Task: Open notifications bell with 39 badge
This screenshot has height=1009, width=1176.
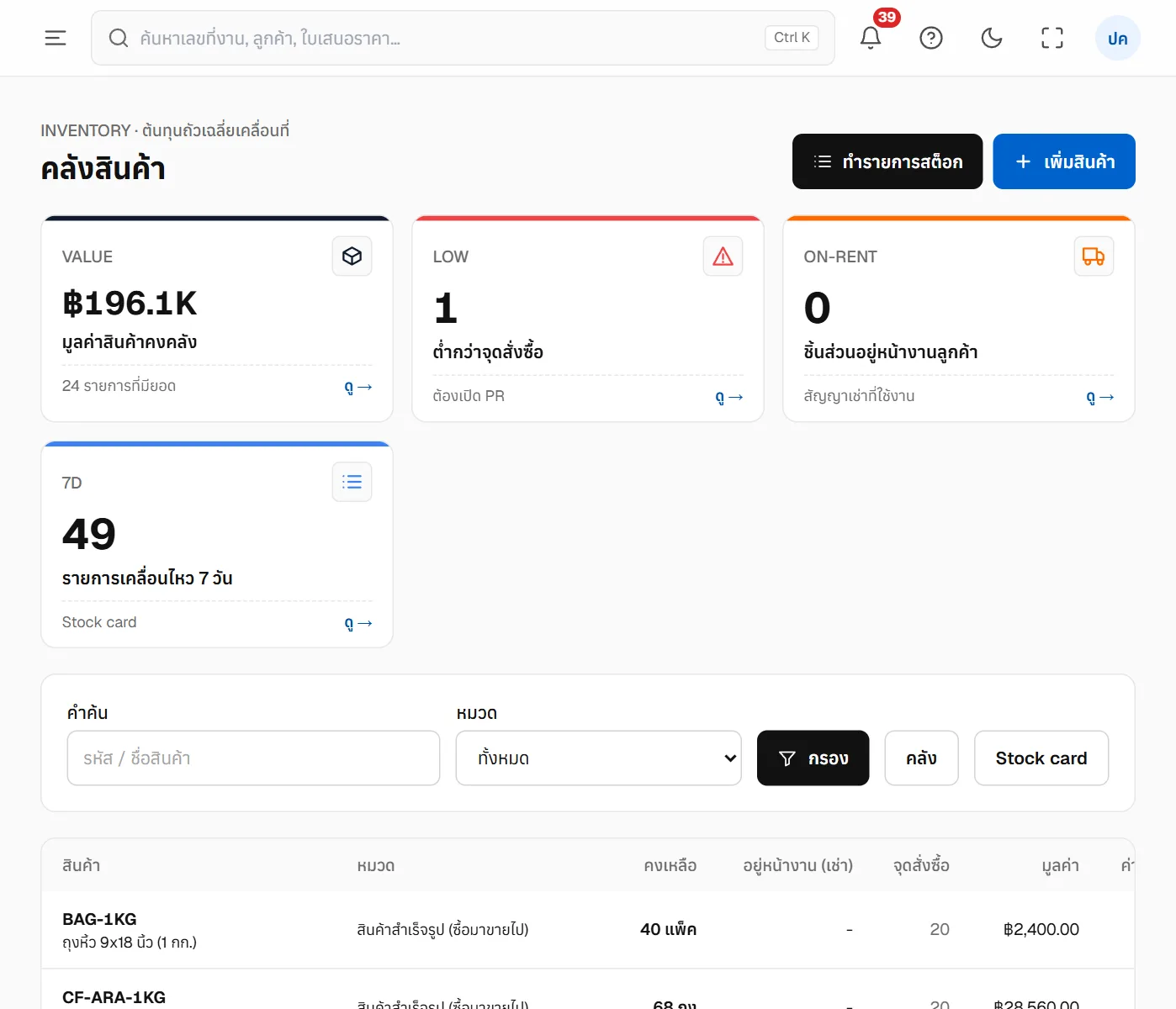Action: click(871, 38)
